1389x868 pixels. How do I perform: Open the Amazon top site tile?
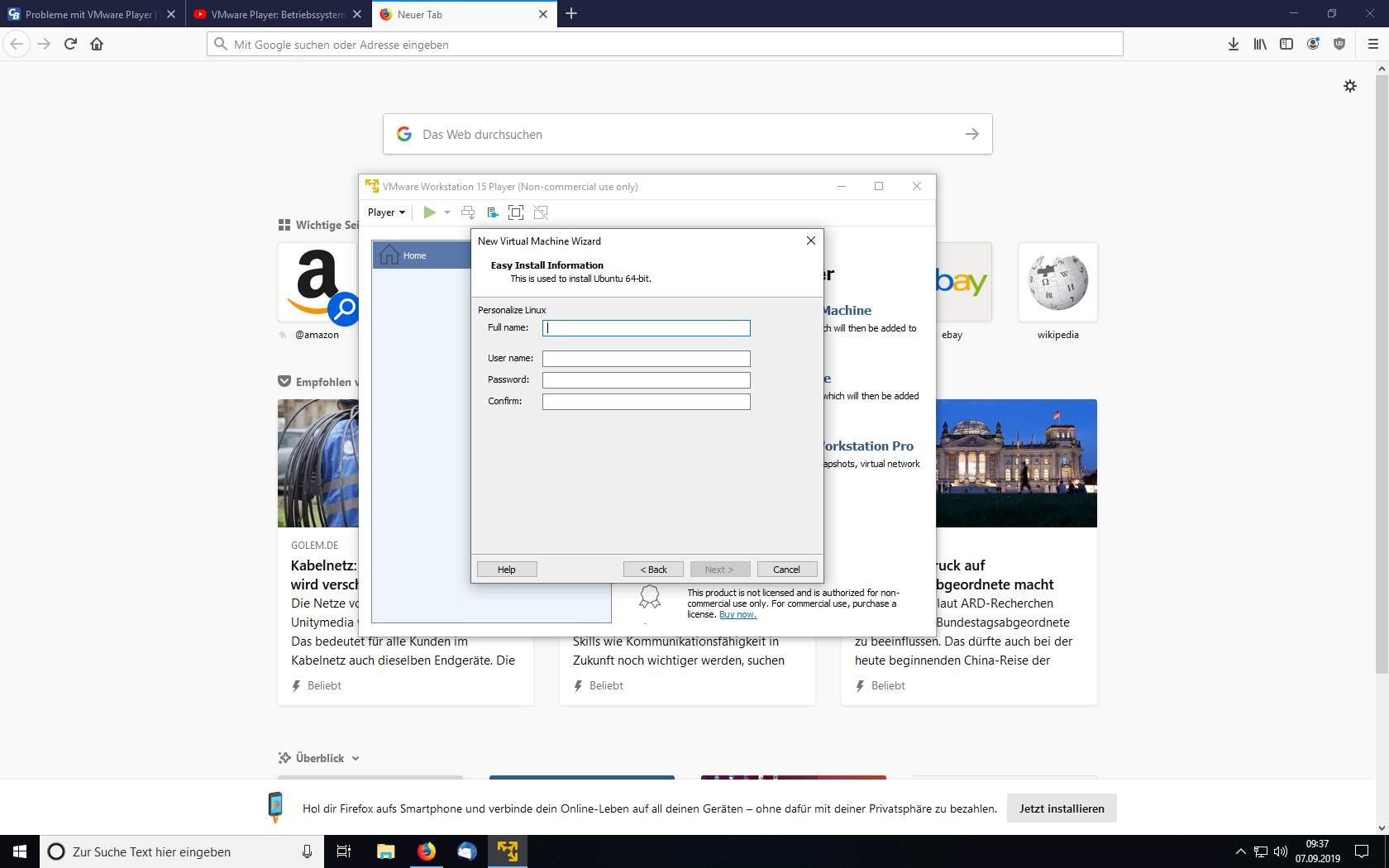click(x=317, y=282)
